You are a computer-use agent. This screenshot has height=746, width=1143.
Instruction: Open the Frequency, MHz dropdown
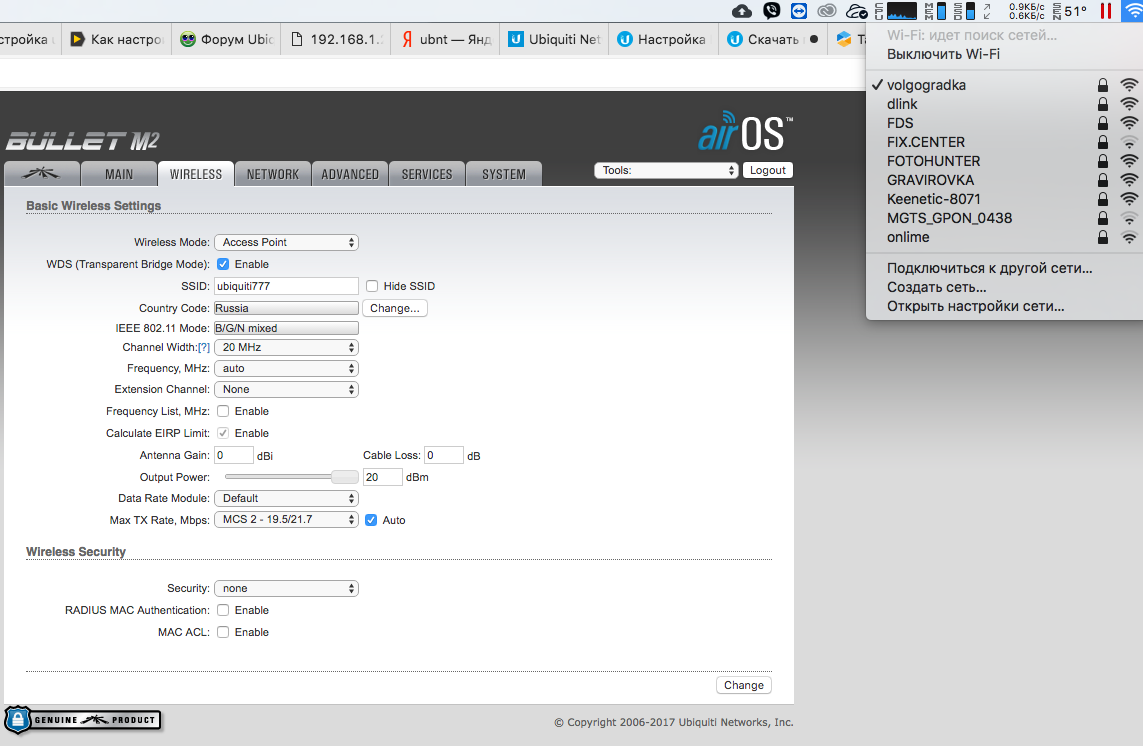click(286, 368)
